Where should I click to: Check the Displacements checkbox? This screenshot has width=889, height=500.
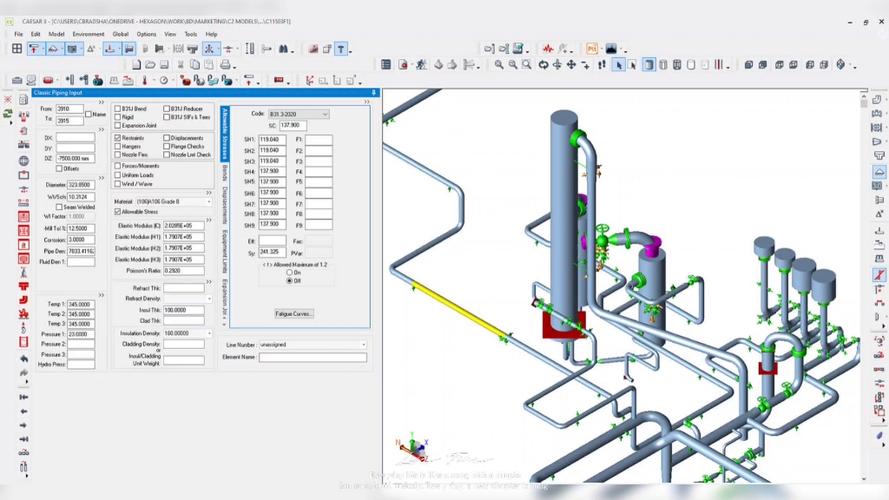(167, 138)
